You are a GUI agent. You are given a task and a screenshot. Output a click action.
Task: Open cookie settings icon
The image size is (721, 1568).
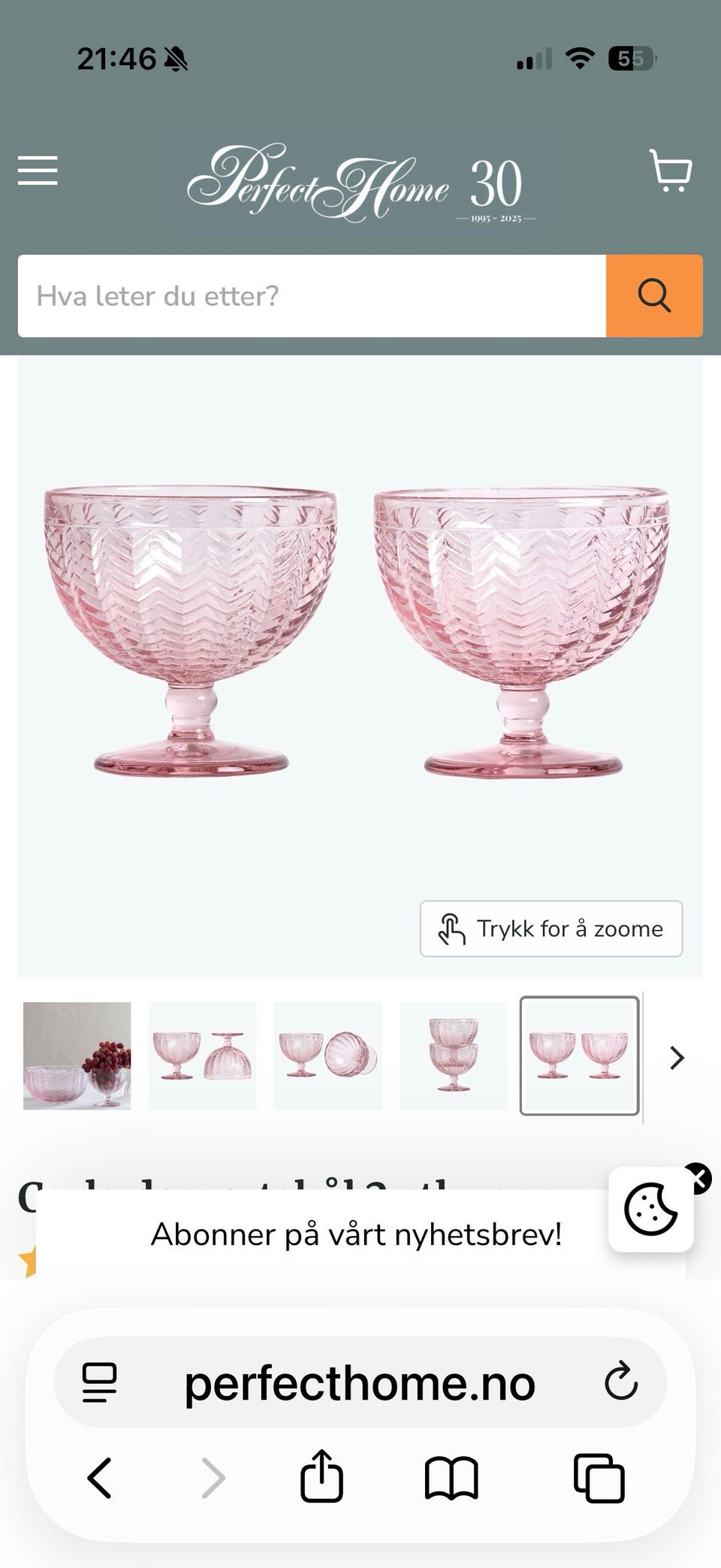click(x=650, y=1209)
